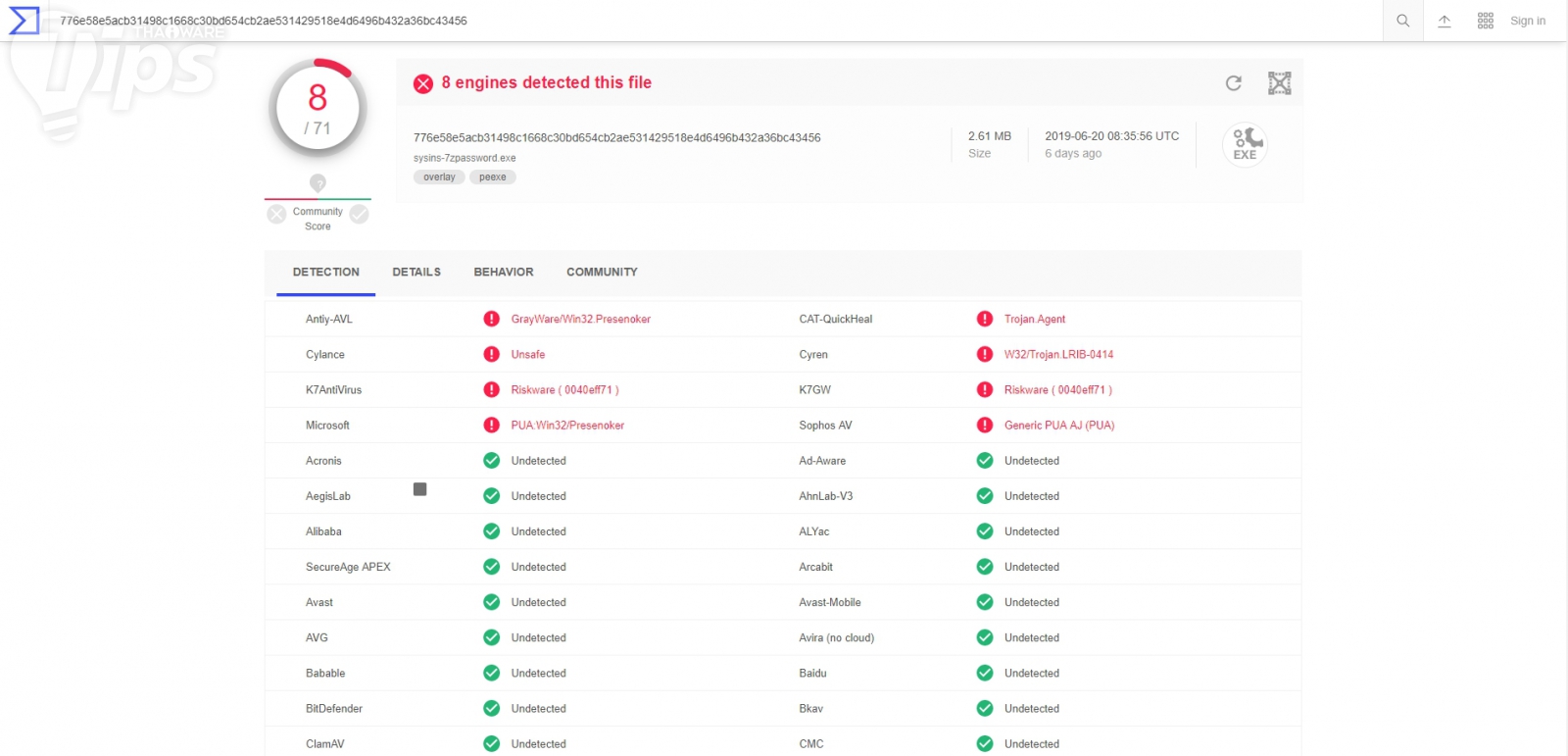Open the apps grid menu icon
The width and height of the screenshot is (1568, 756).
(1485, 21)
